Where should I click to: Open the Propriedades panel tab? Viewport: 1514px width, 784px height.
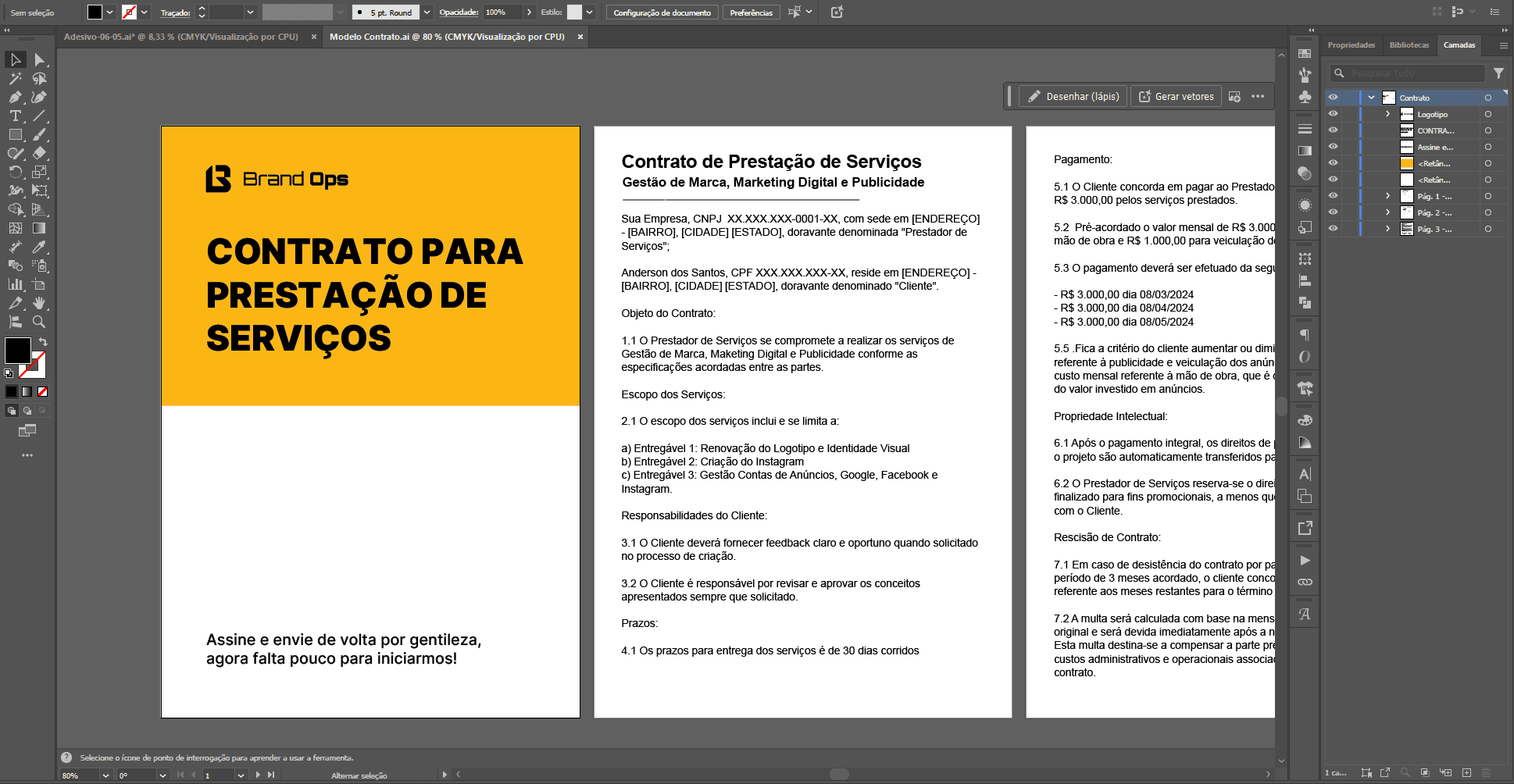(1352, 45)
